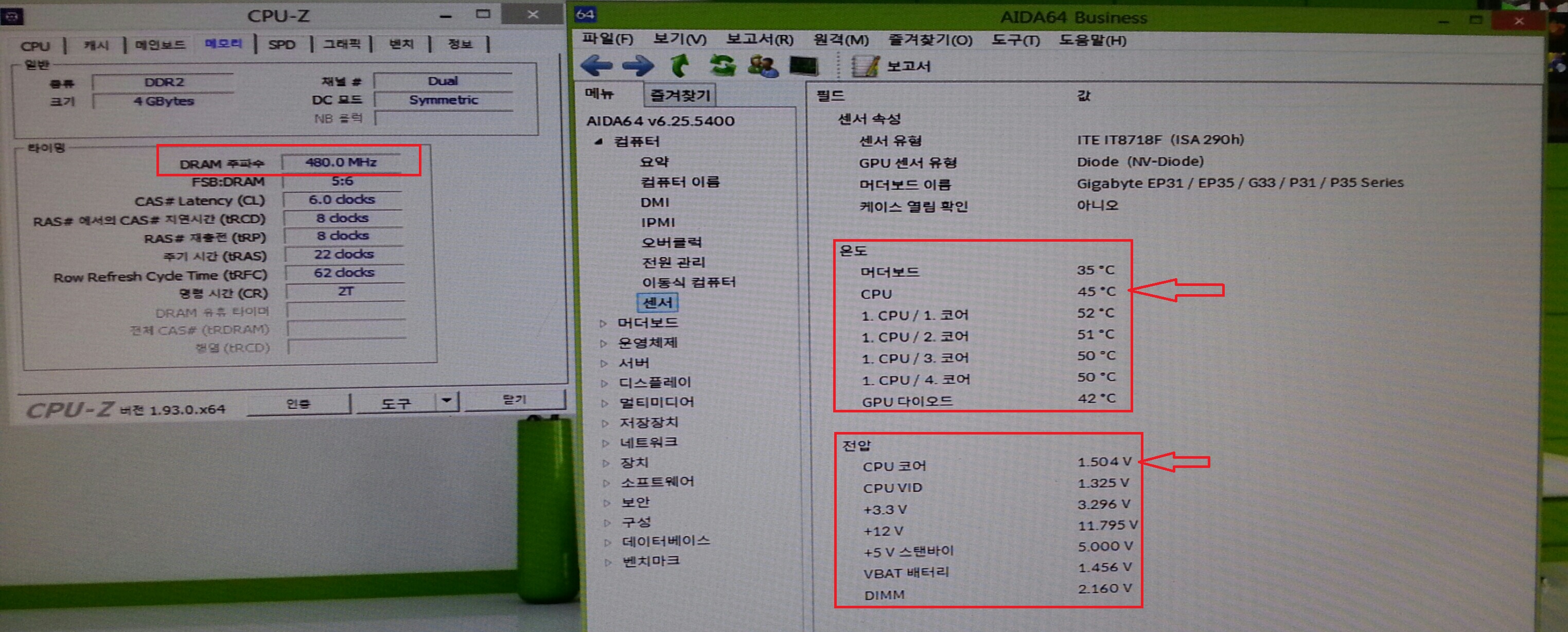Click the 닫기 button in CPU-Z
The height and width of the screenshot is (632, 1568).
pos(515,399)
